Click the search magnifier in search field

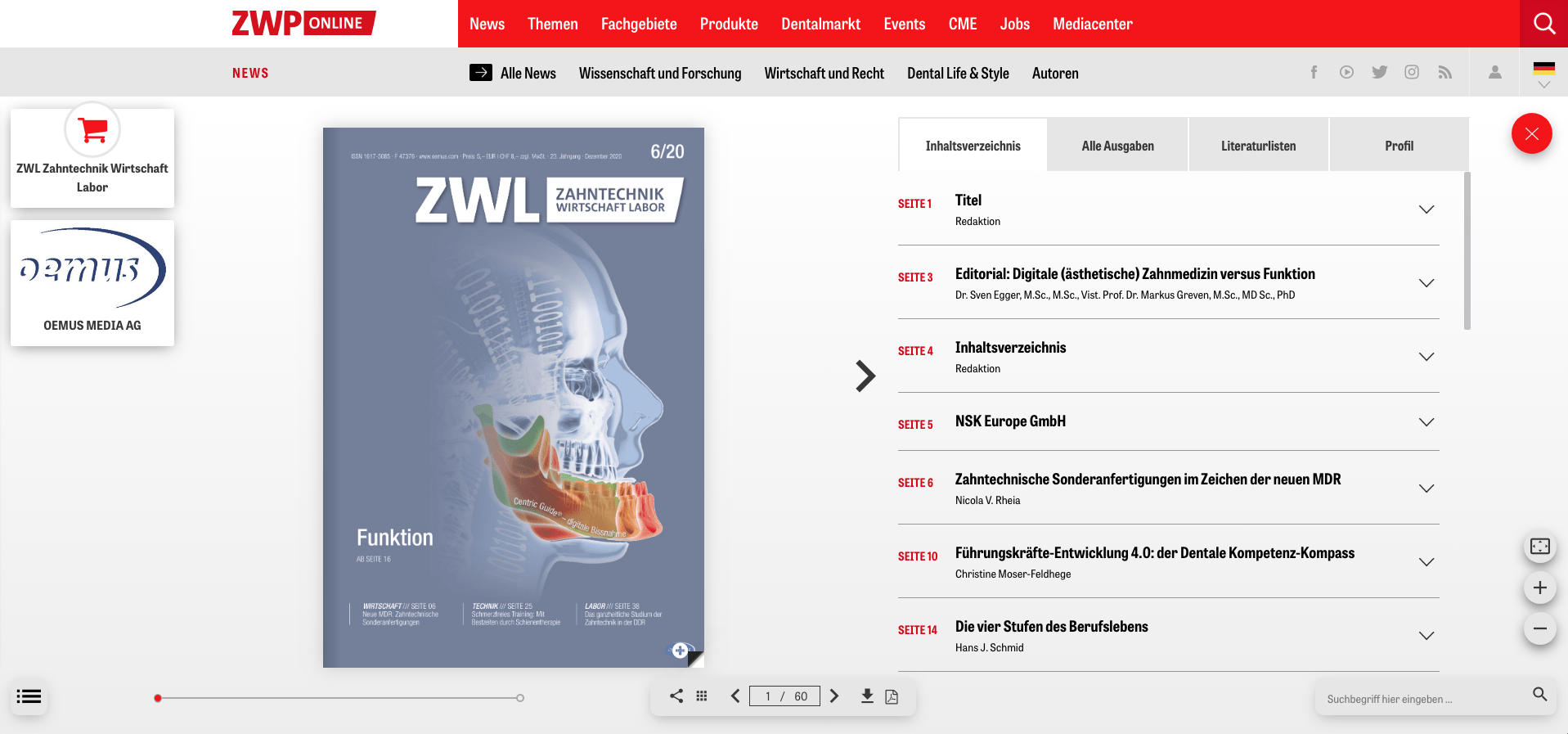coord(1539,695)
